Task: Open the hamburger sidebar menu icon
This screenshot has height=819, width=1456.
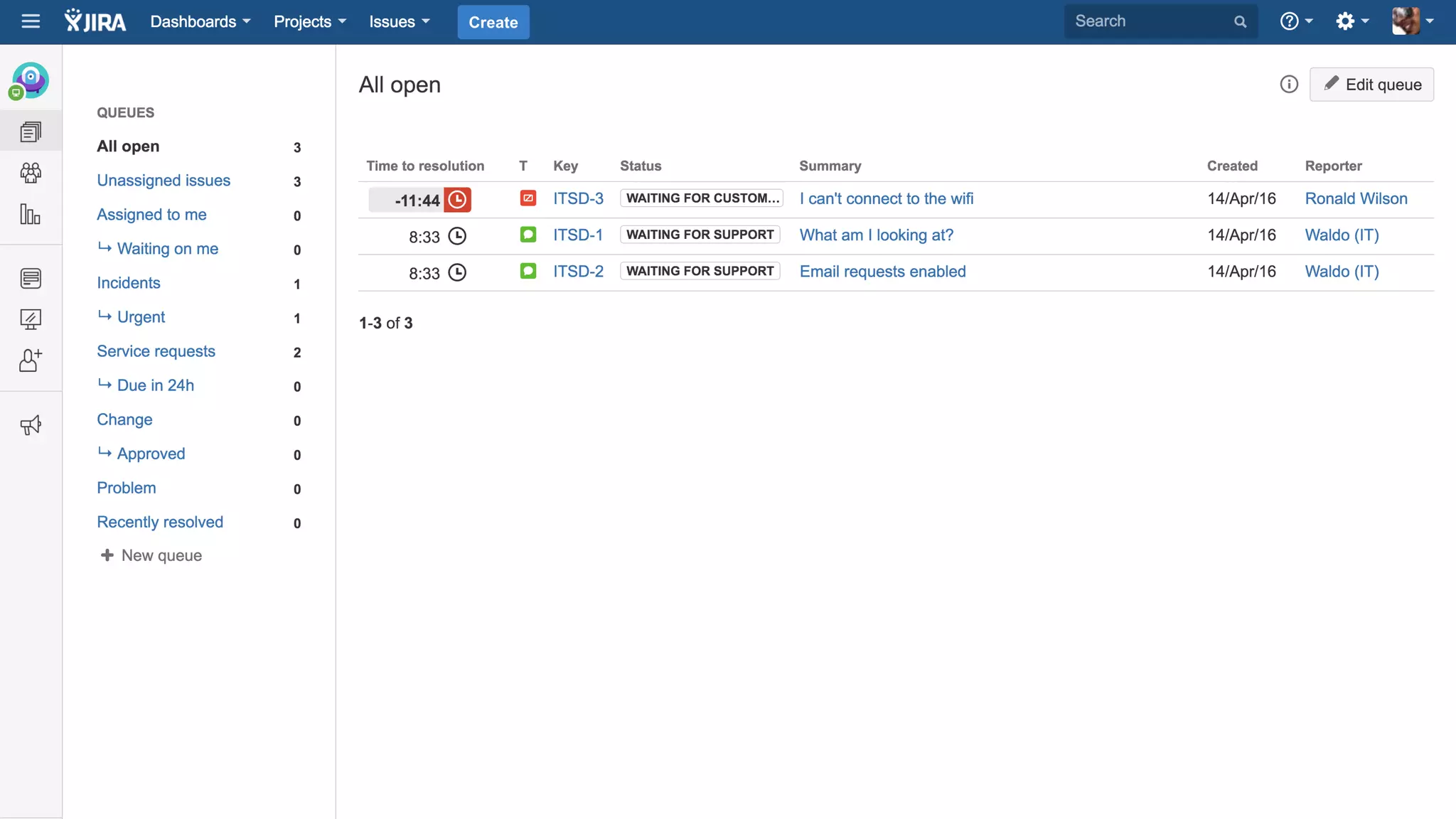Action: tap(31, 21)
